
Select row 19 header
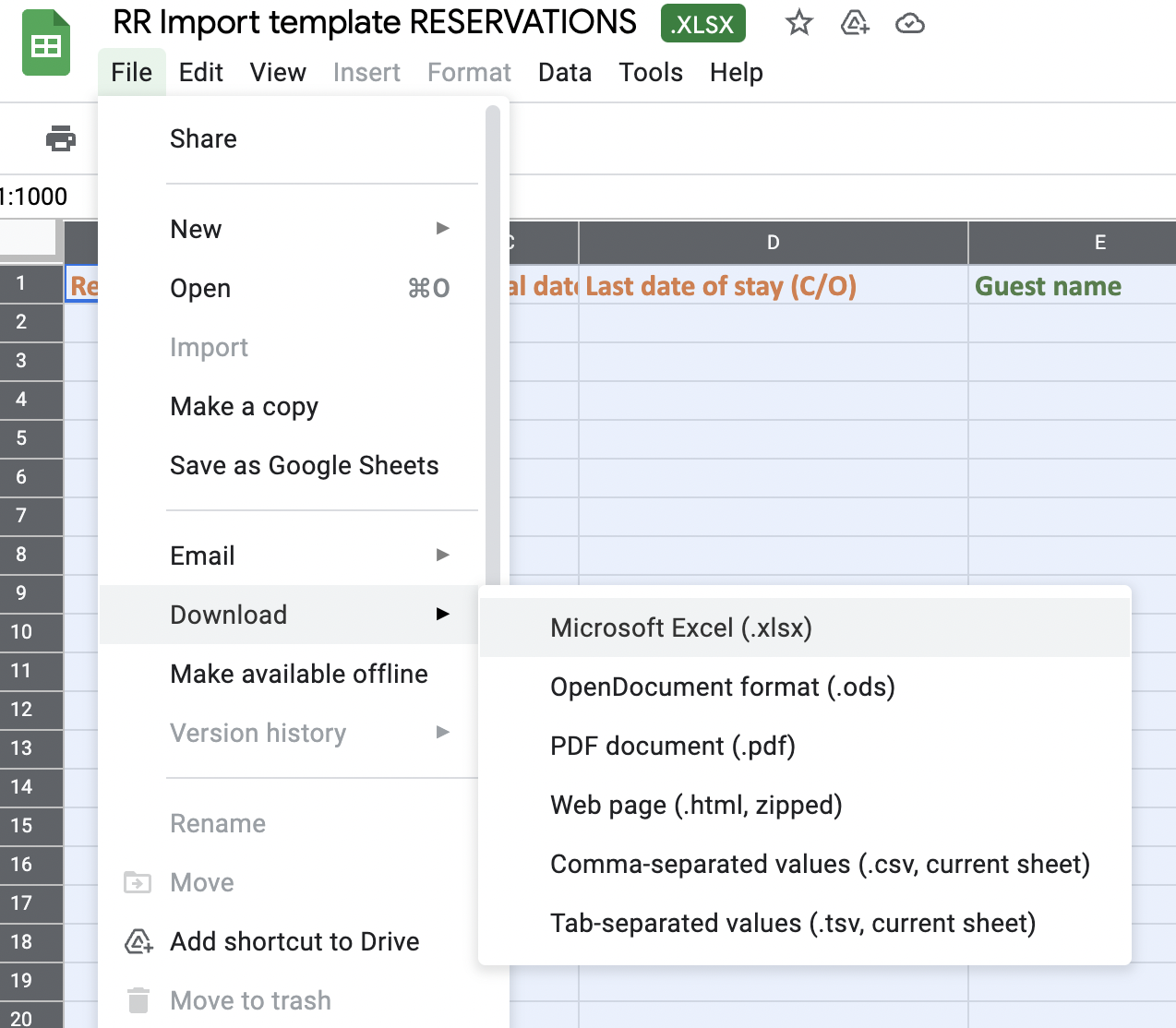(x=31, y=981)
